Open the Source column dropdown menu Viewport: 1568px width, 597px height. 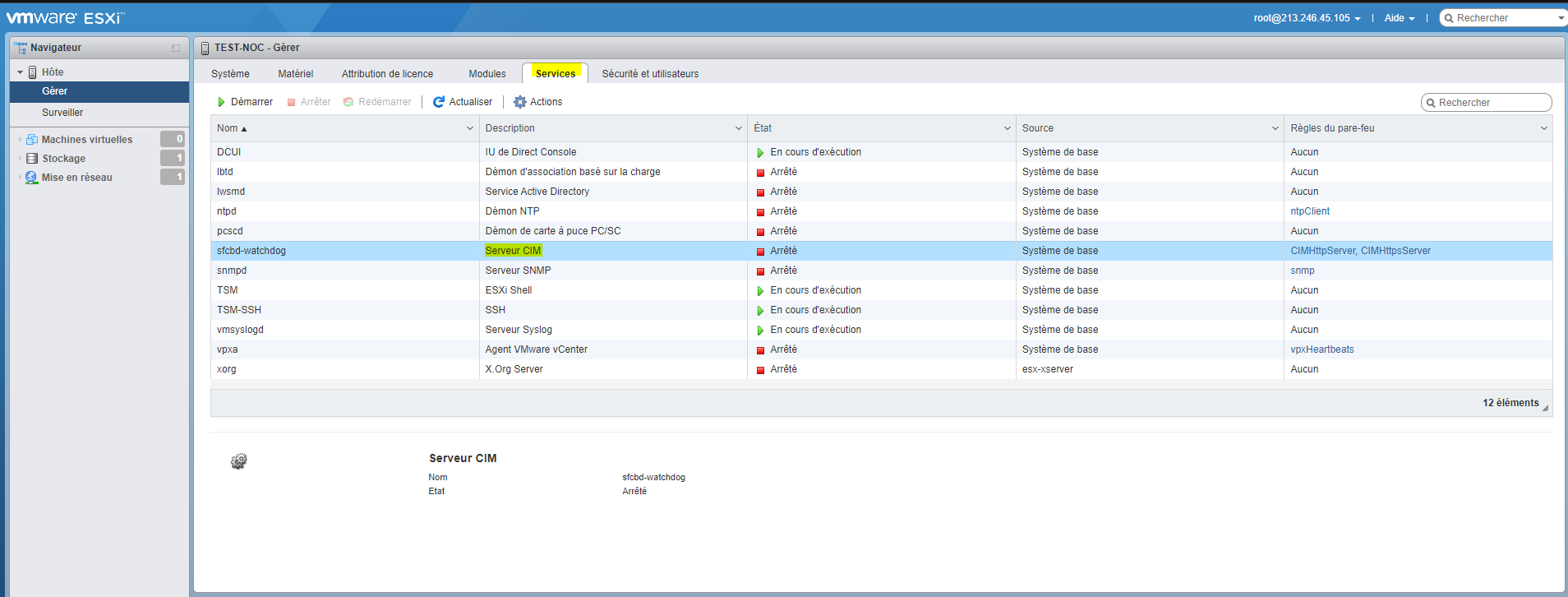1275,128
